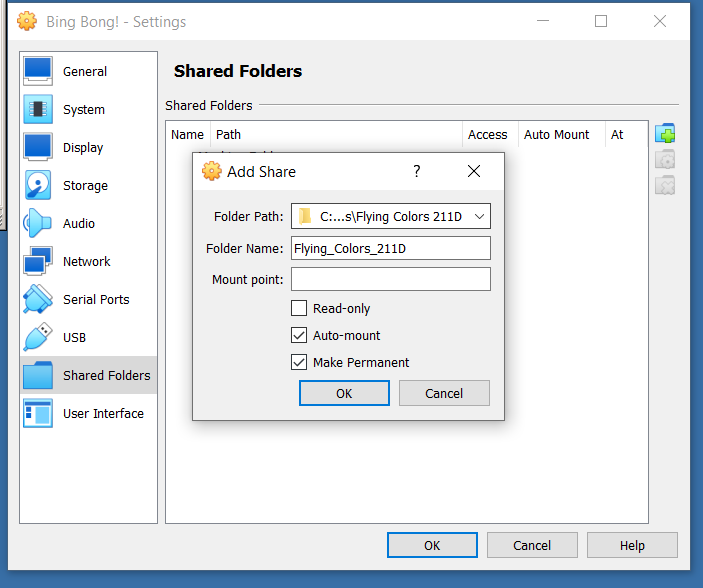
Task: Uncheck the Auto-mount checkbox
Action: (x=299, y=335)
